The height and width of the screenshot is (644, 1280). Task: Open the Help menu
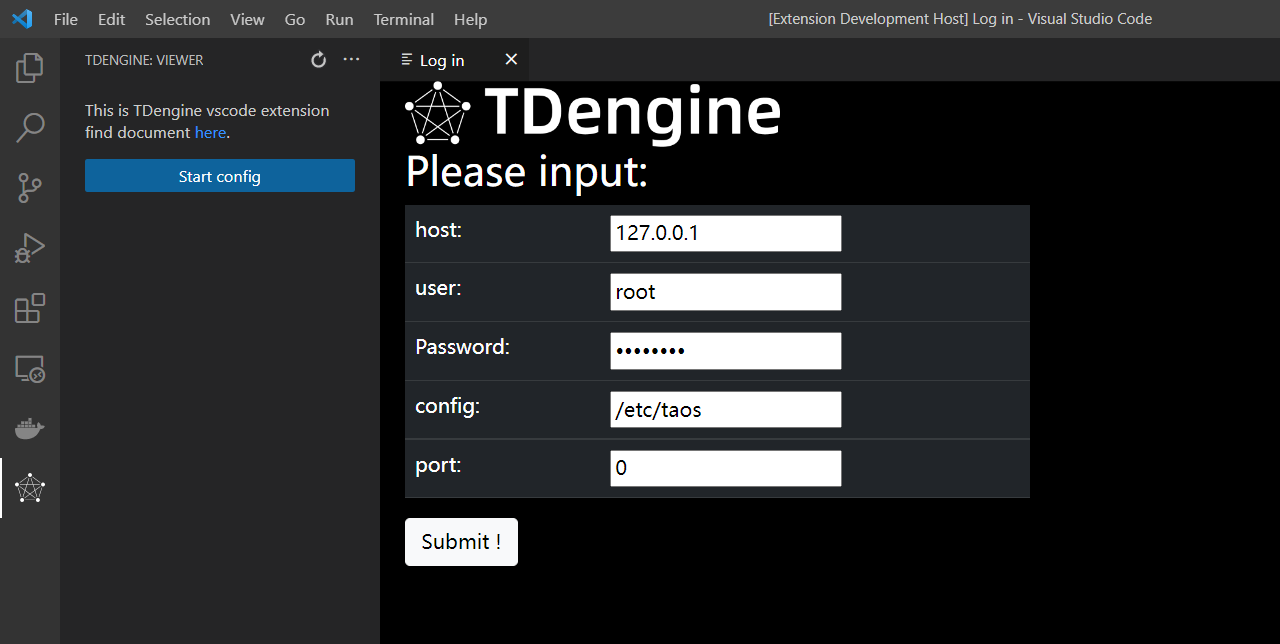point(471,19)
